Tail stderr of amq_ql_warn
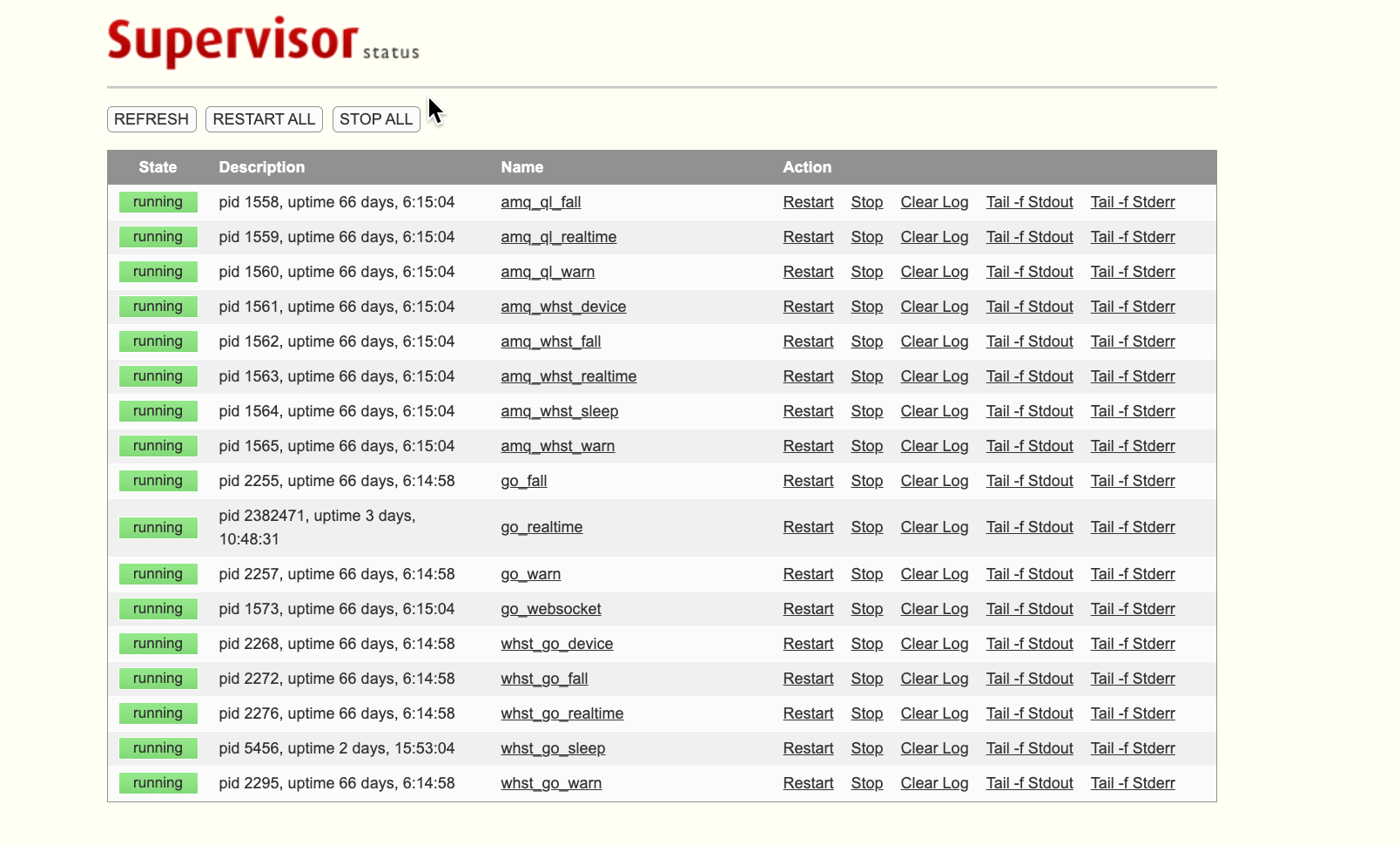Image resolution: width=1400 pixels, height=845 pixels. [x=1133, y=272]
